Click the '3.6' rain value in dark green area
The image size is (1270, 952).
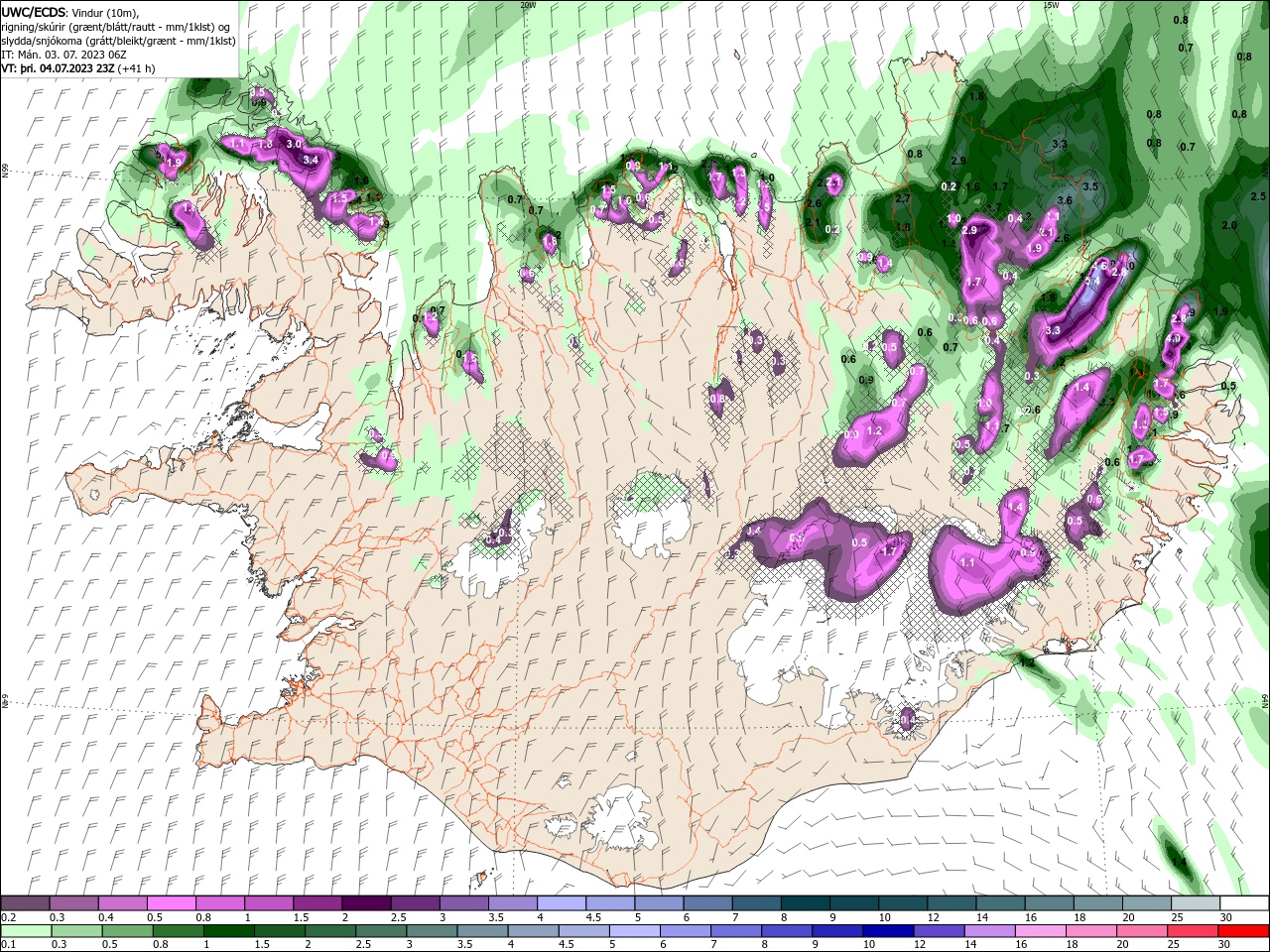1065,201
